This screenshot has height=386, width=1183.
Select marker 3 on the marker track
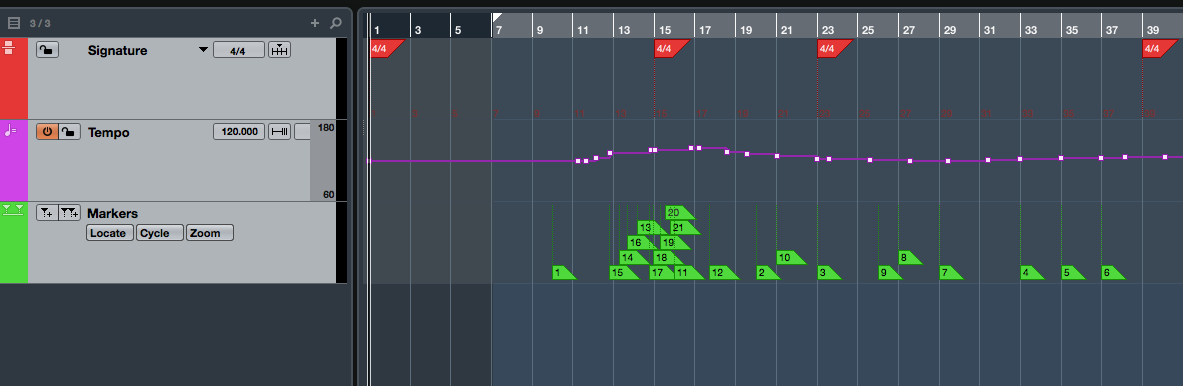pos(827,272)
